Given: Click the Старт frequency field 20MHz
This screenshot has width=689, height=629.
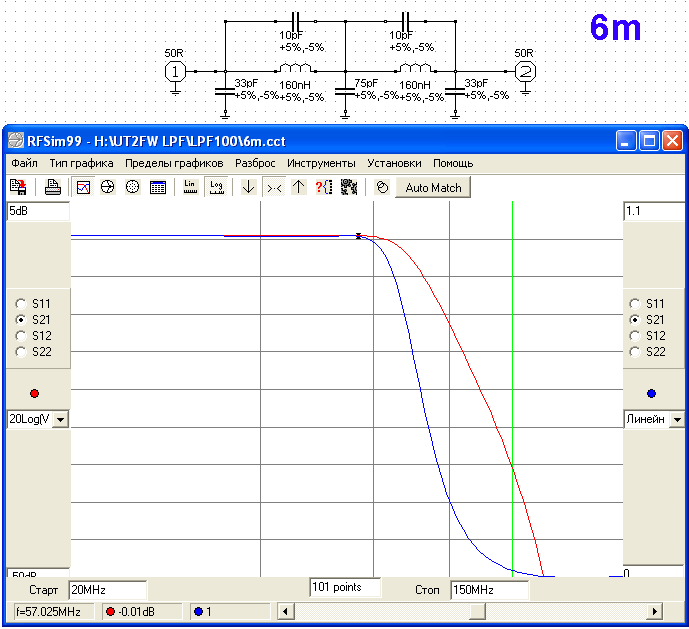Looking at the screenshot, I should click(x=108, y=590).
